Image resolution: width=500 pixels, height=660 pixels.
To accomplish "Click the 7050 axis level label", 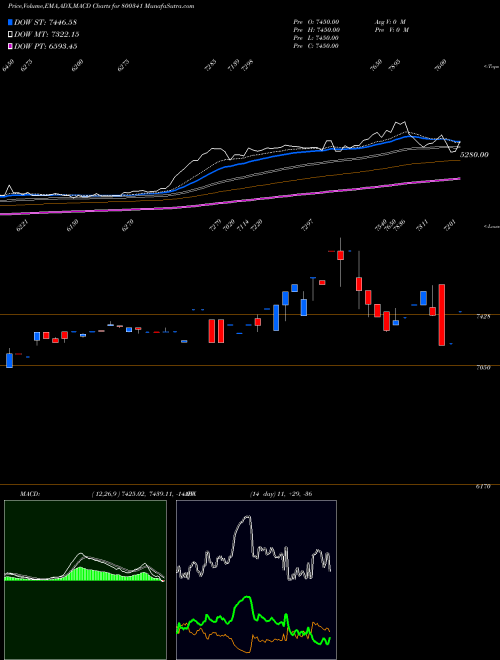I will [x=483, y=367].
